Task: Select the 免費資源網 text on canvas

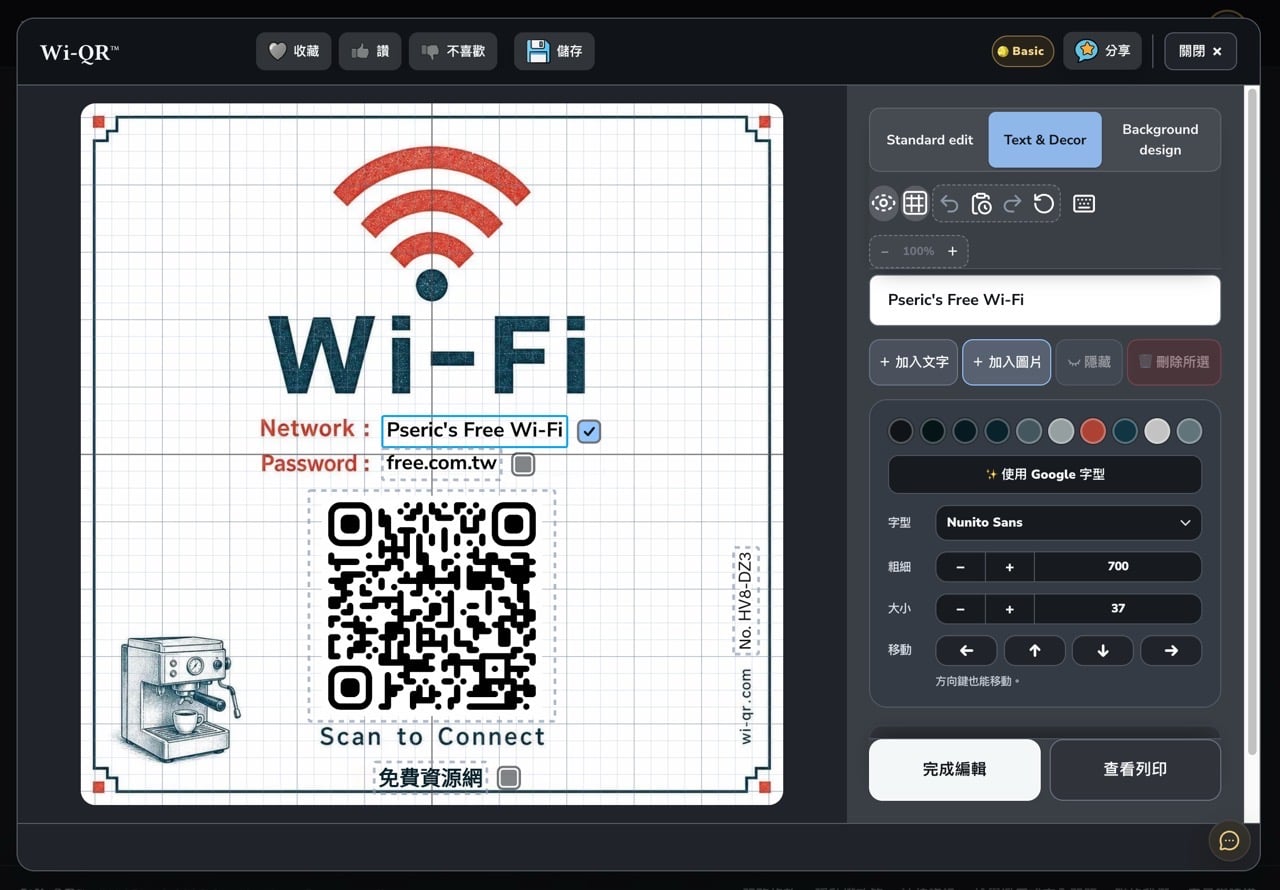Action: tap(430, 777)
